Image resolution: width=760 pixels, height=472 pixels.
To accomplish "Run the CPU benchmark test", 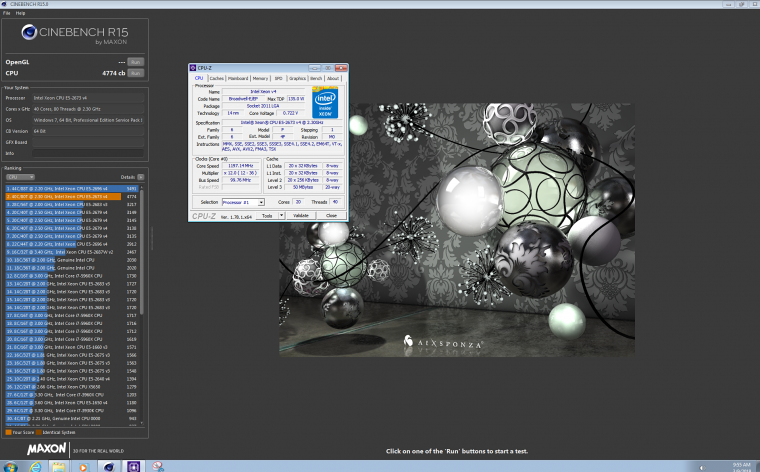I will (136, 73).
